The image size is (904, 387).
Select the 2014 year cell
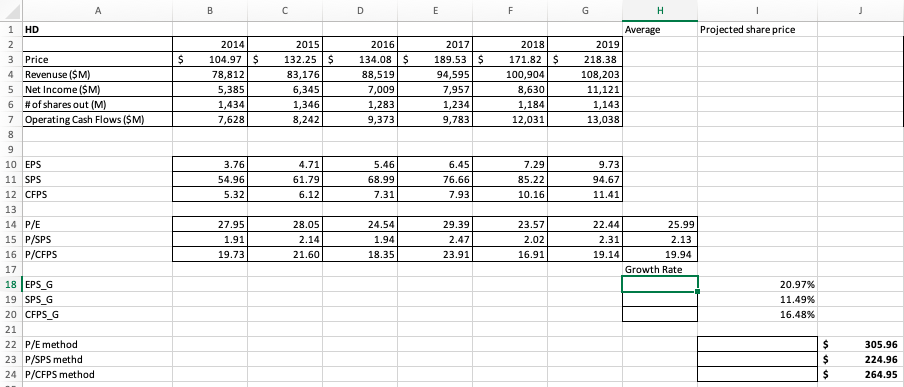(x=210, y=44)
